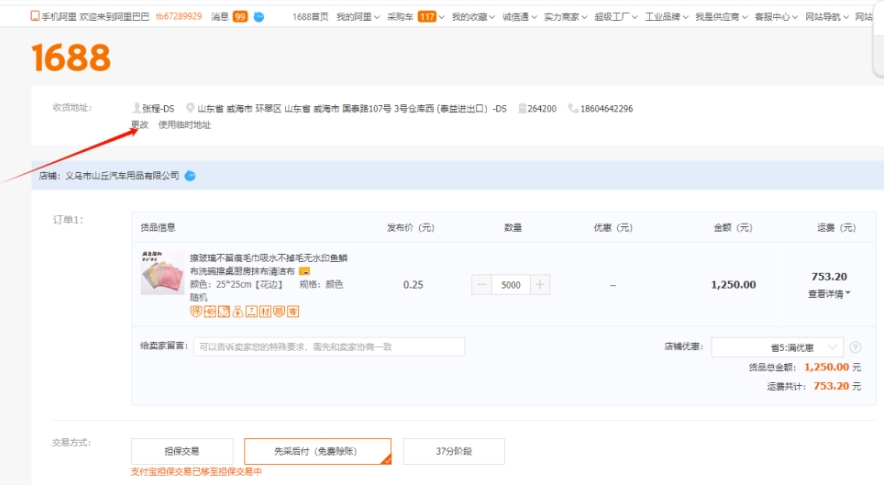Open the 客服中心 menu

(x=776, y=17)
